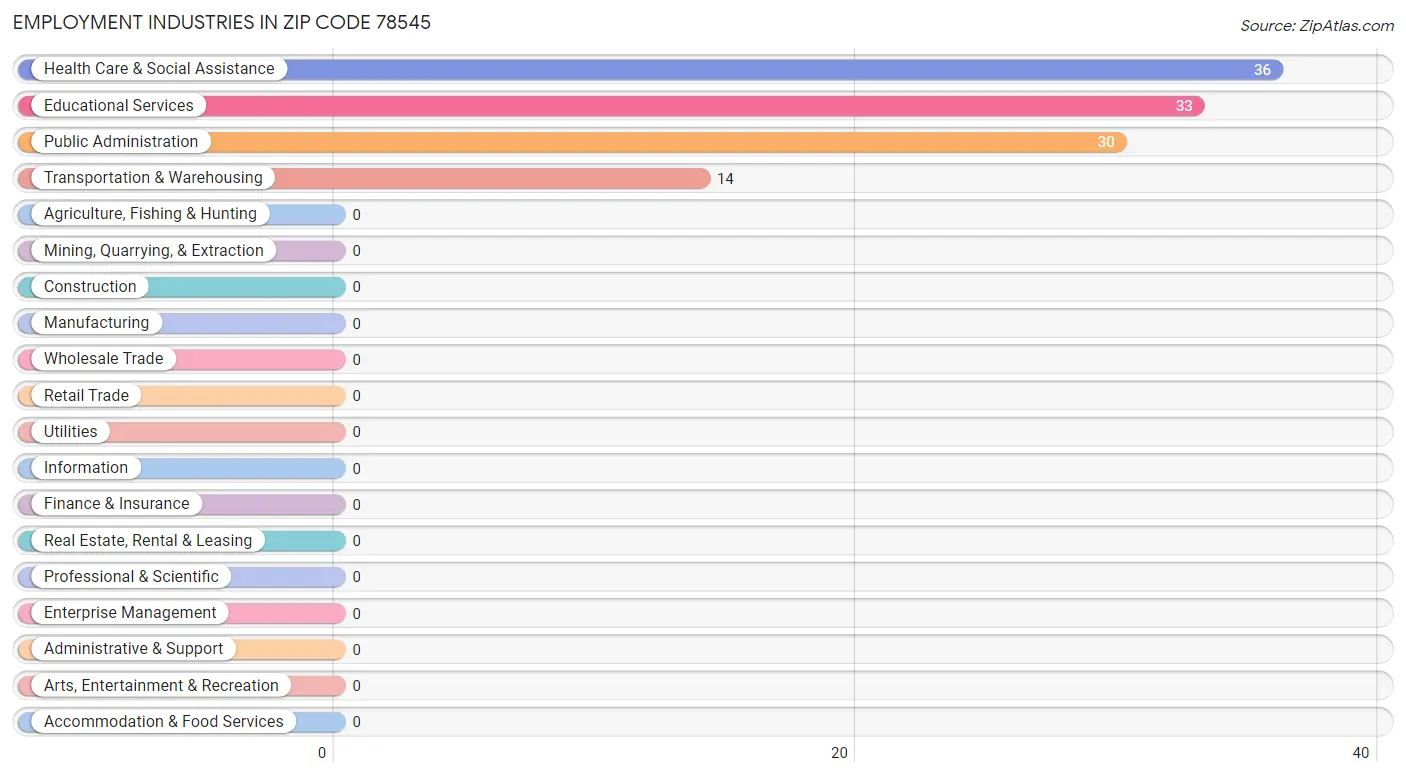This screenshot has width=1406, height=776.
Task: Click the 0 value beside Utilities bar
Action: point(356,432)
